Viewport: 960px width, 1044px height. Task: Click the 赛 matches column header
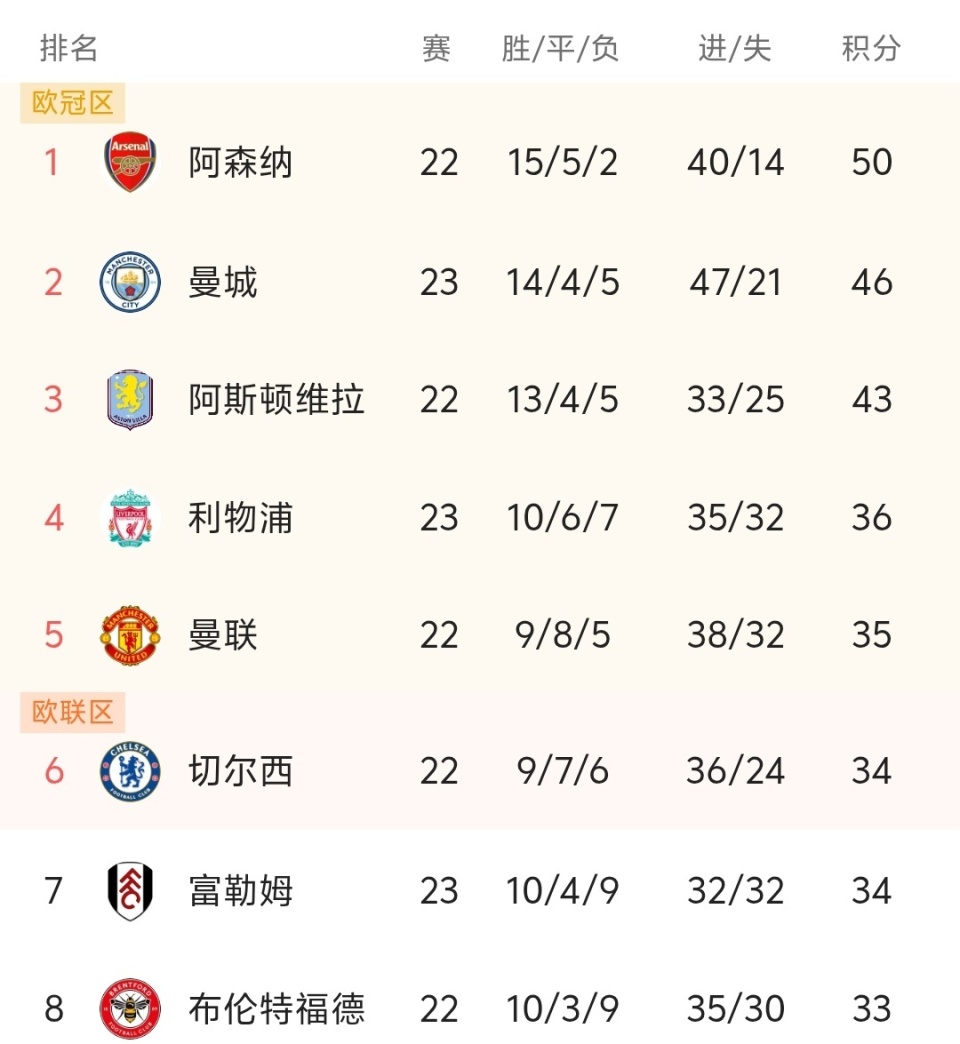[x=437, y=48]
